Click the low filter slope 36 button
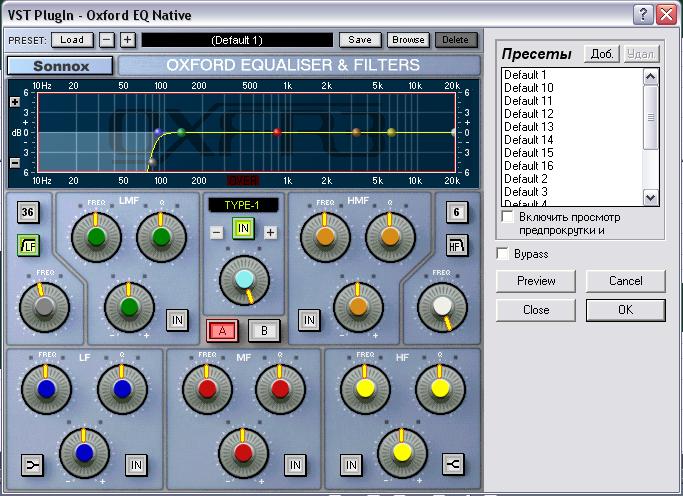The image size is (683, 496). pyautogui.click(x=28, y=212)
